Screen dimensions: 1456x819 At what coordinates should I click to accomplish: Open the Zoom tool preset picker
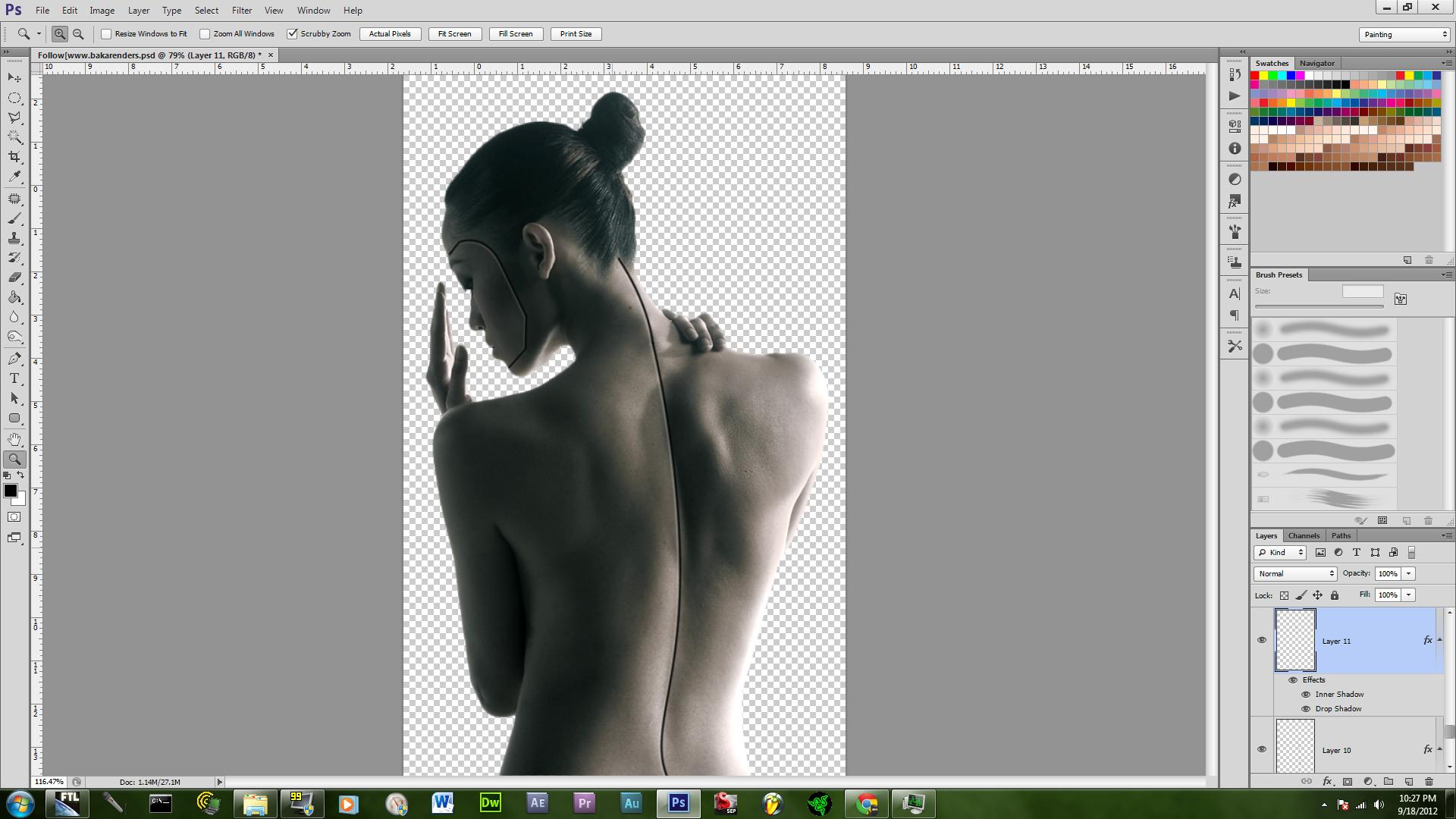coord(39,34)
